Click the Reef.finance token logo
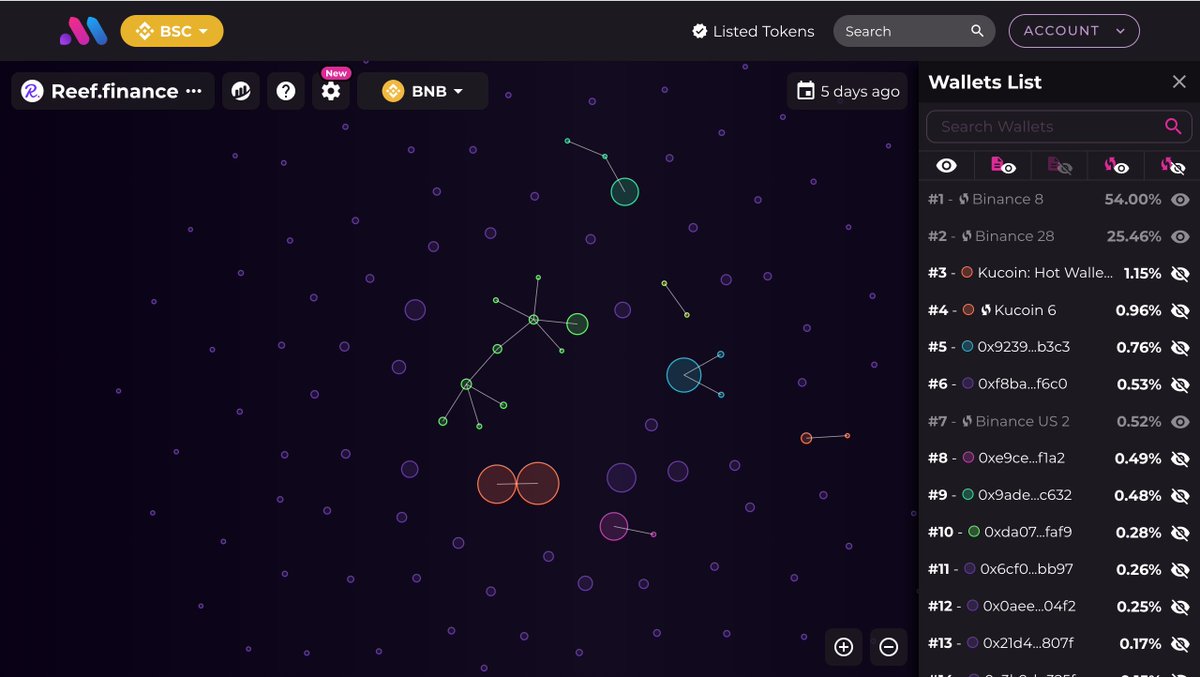This screenshot has height=677, width=1200. point(32,91)
